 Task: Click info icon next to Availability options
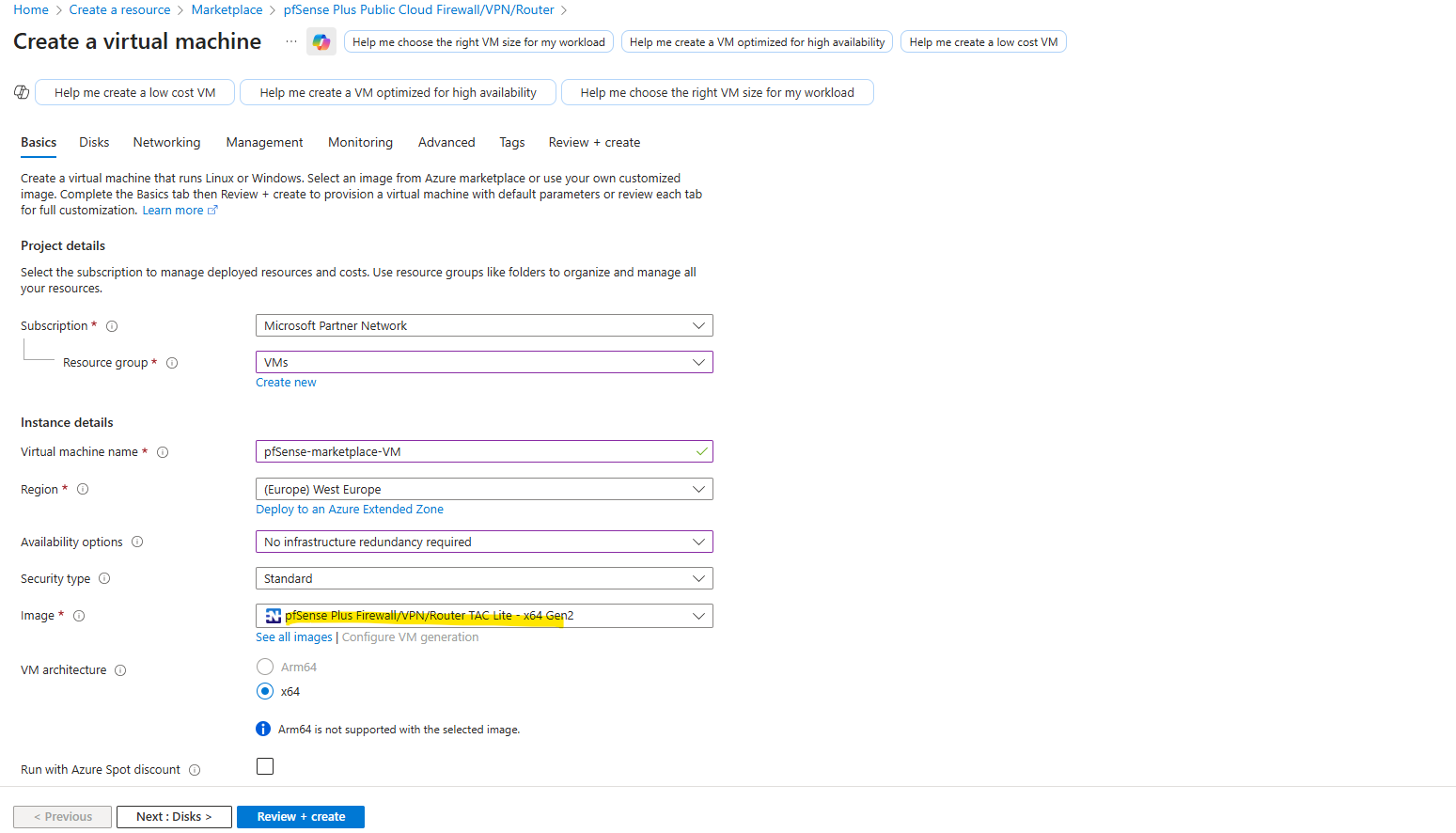137,542
